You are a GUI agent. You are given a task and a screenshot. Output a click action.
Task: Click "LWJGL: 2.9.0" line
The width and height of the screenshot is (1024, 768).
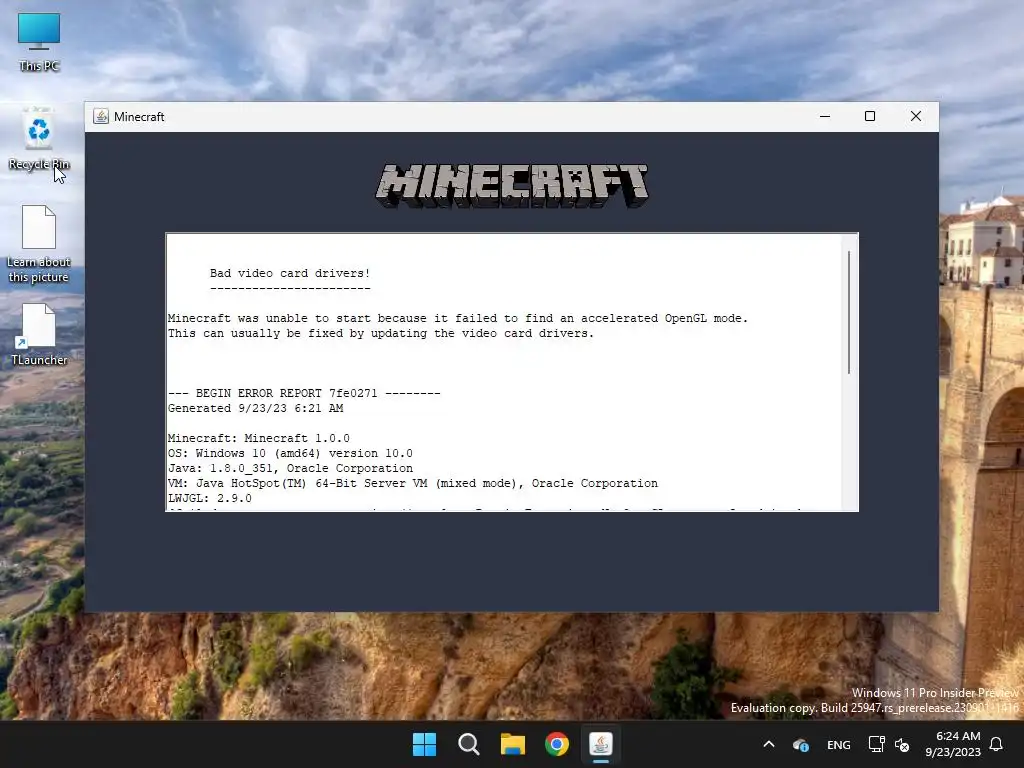(x=210, y=498)
